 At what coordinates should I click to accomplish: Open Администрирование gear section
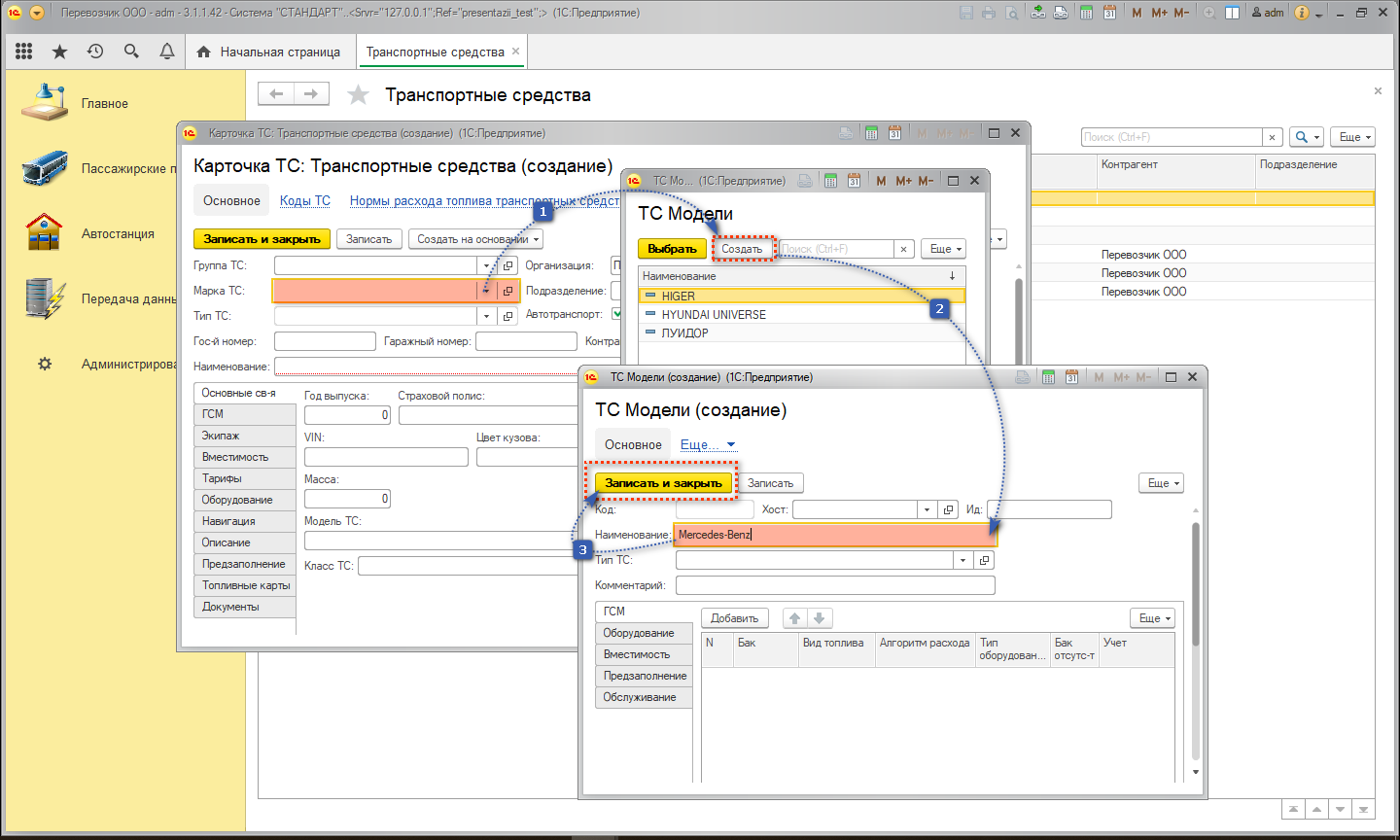[x=45, y=365]
